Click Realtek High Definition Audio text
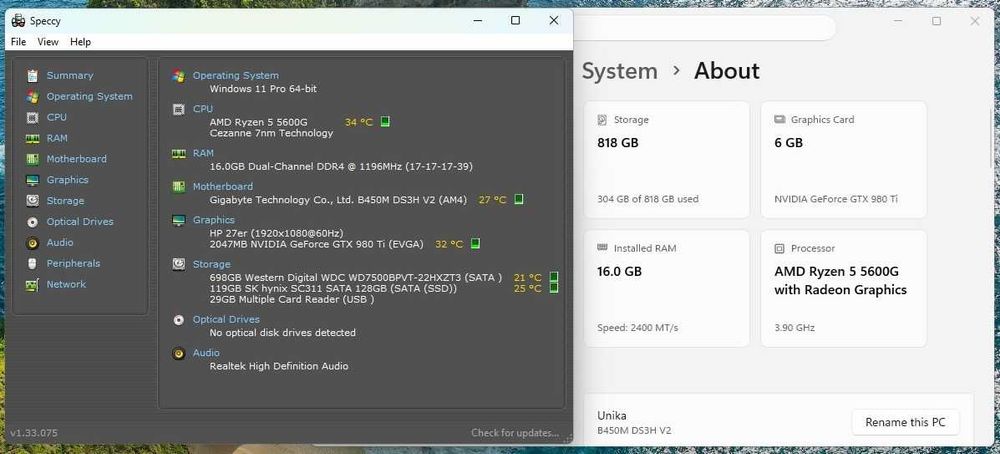 click(279, 366)
